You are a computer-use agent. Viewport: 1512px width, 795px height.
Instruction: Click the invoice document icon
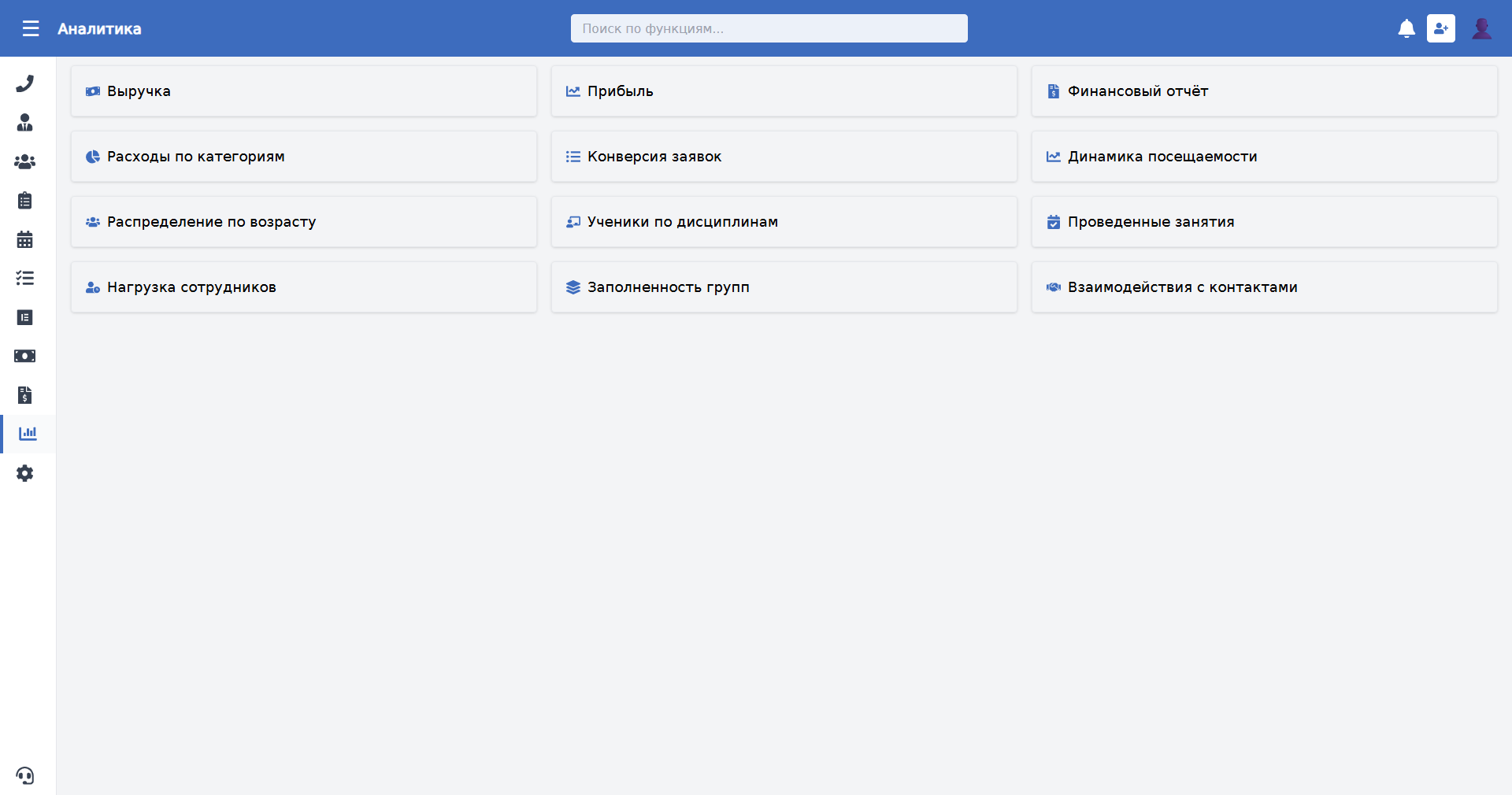(x=25, y=395)
